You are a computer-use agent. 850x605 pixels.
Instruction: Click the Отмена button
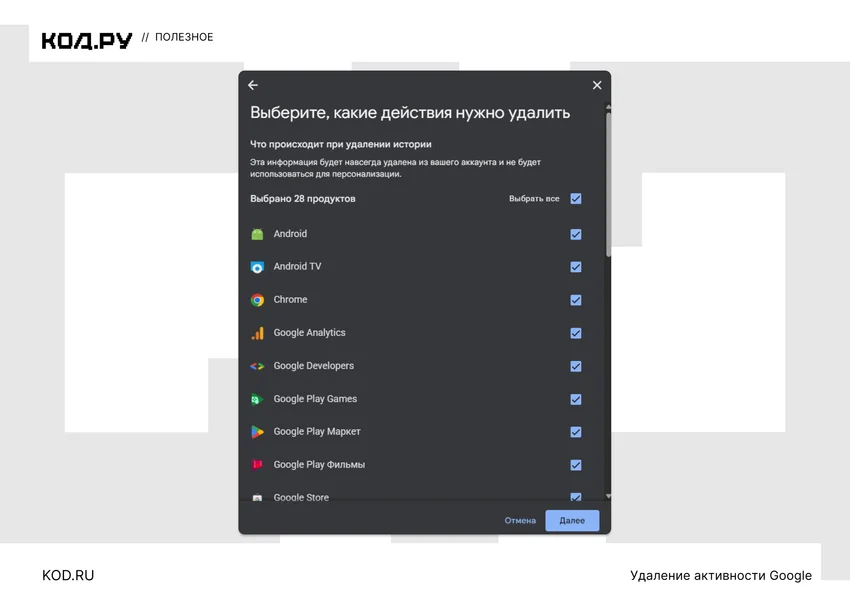pos(520,520)
